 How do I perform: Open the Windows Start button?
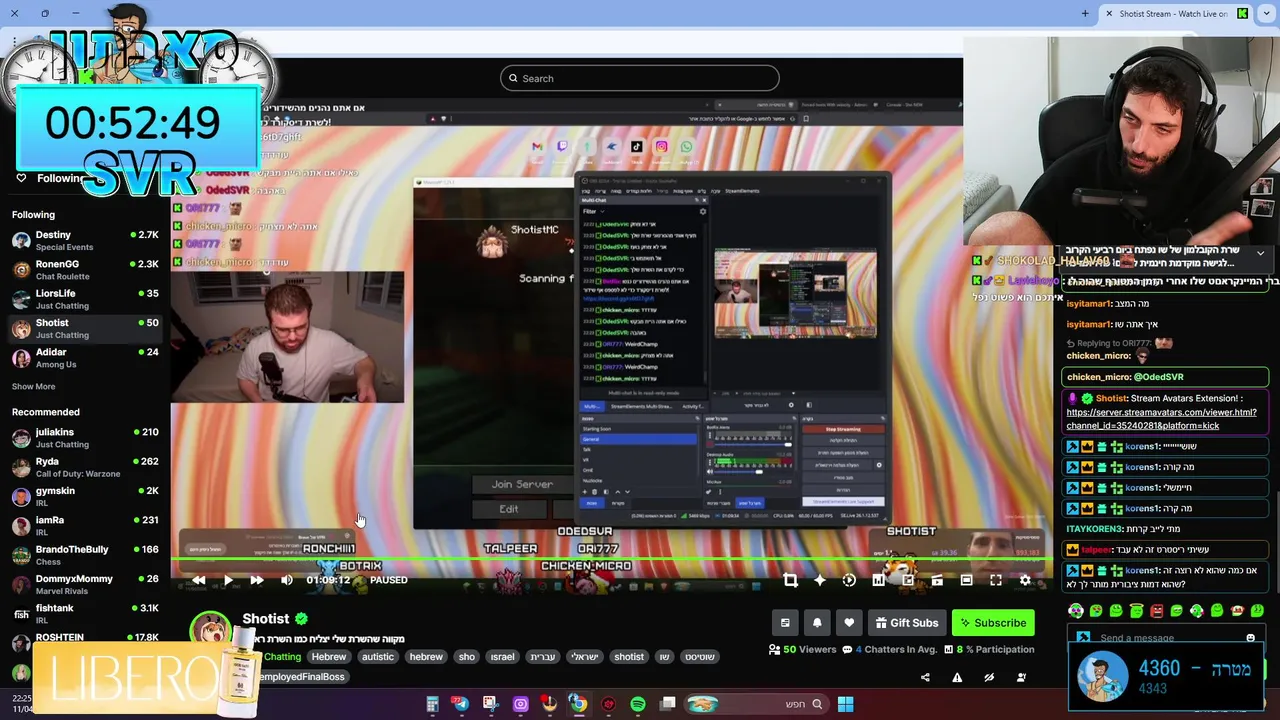[x=845, y=704]
